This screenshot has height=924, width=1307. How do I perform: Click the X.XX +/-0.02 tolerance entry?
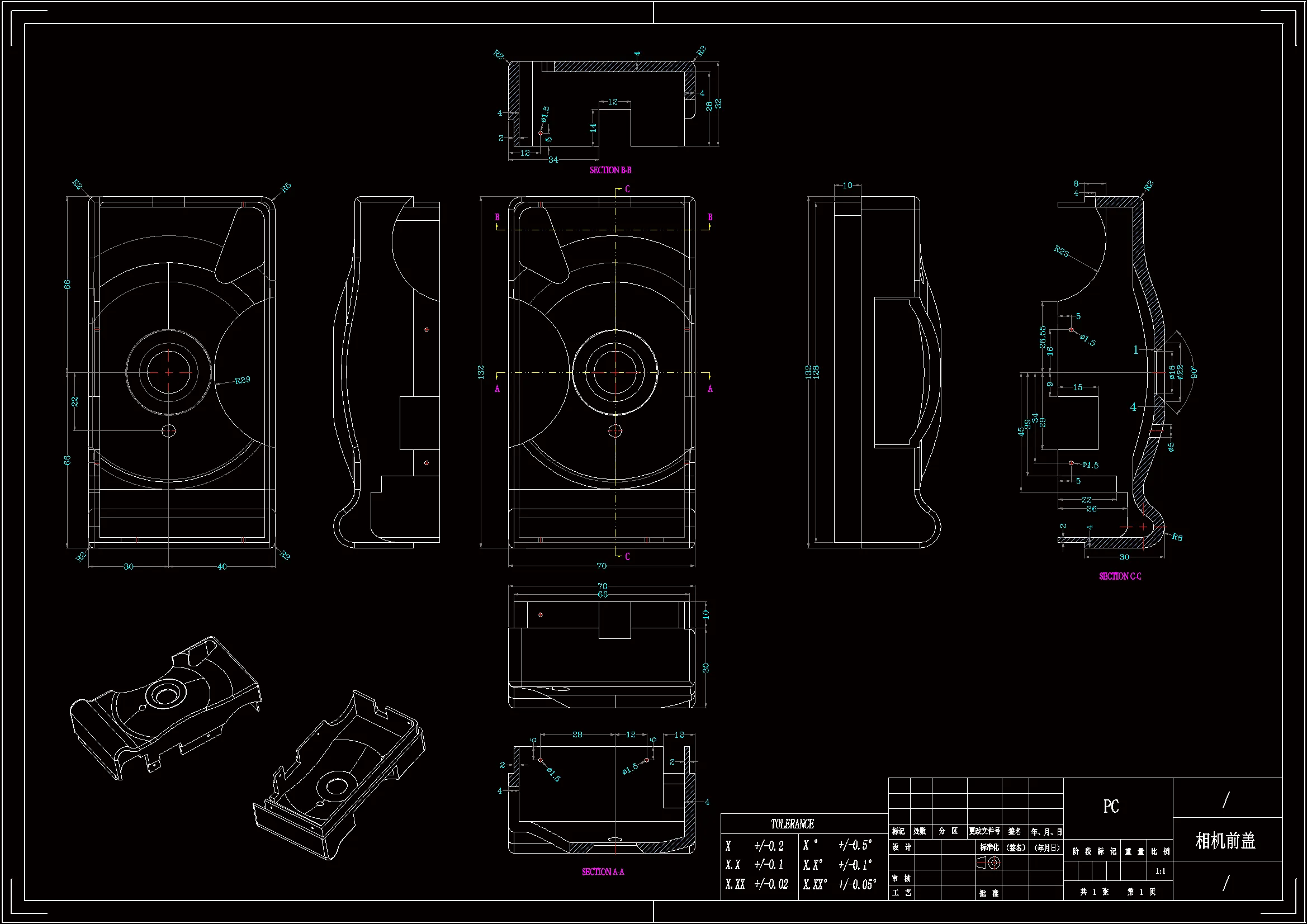click(756, 884)
